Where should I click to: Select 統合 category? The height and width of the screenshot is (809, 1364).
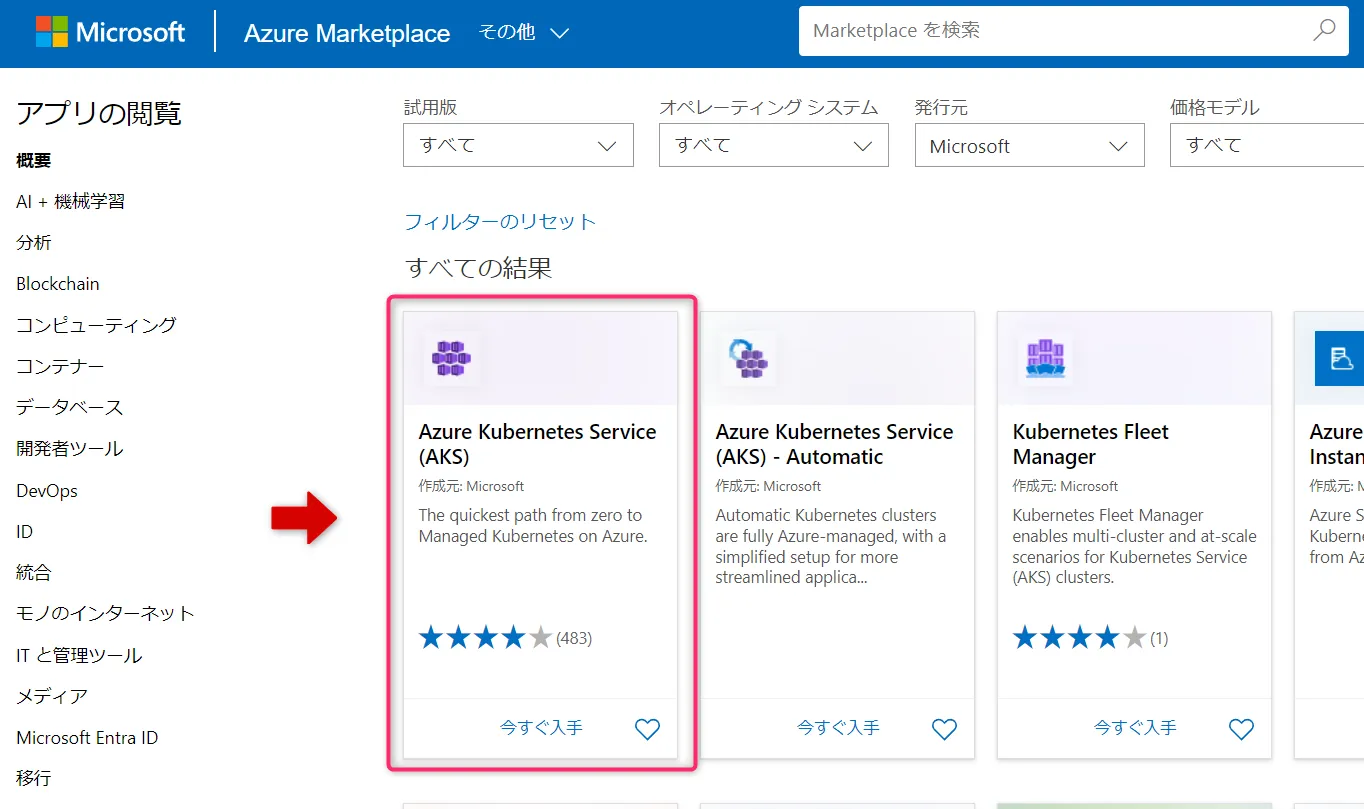(34, 573)
